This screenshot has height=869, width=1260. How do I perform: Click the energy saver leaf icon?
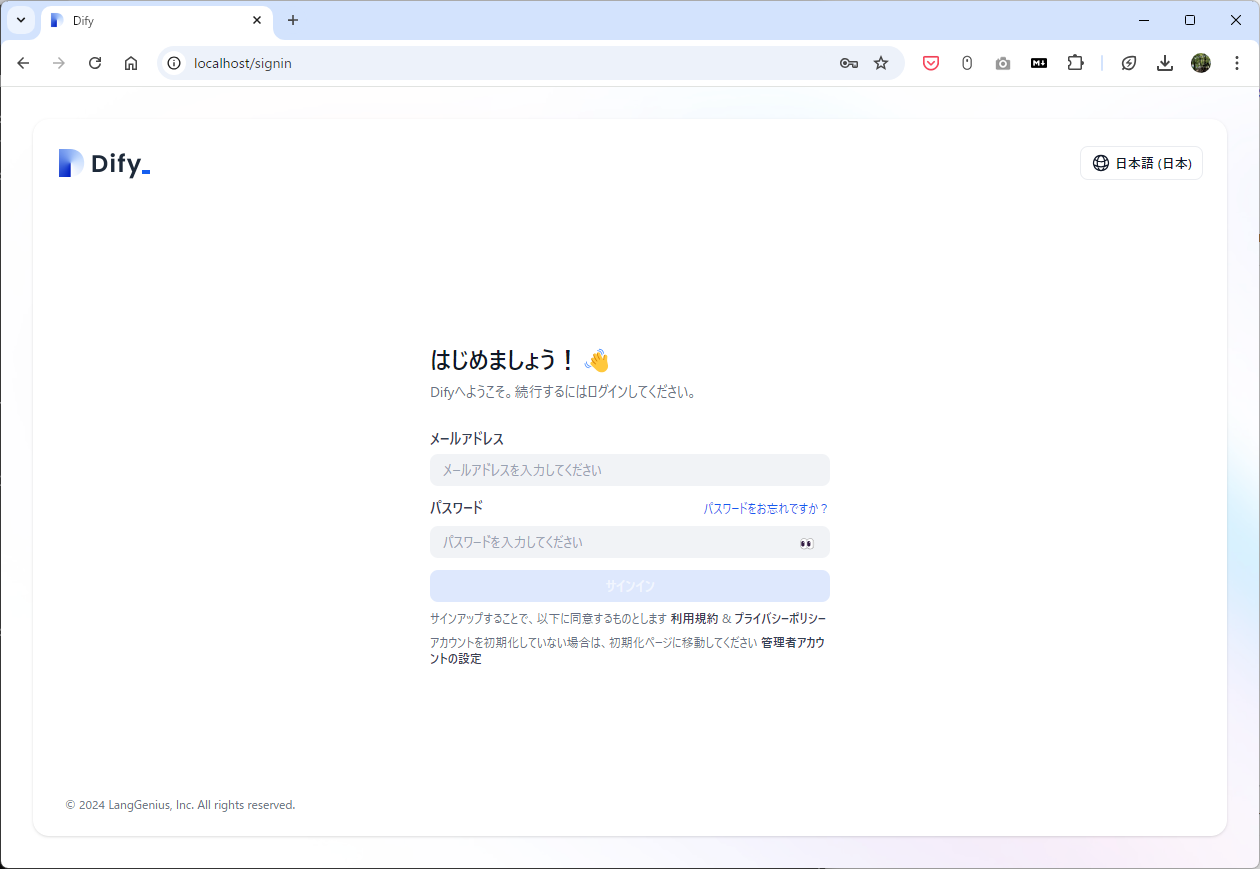click(1128, 62)
